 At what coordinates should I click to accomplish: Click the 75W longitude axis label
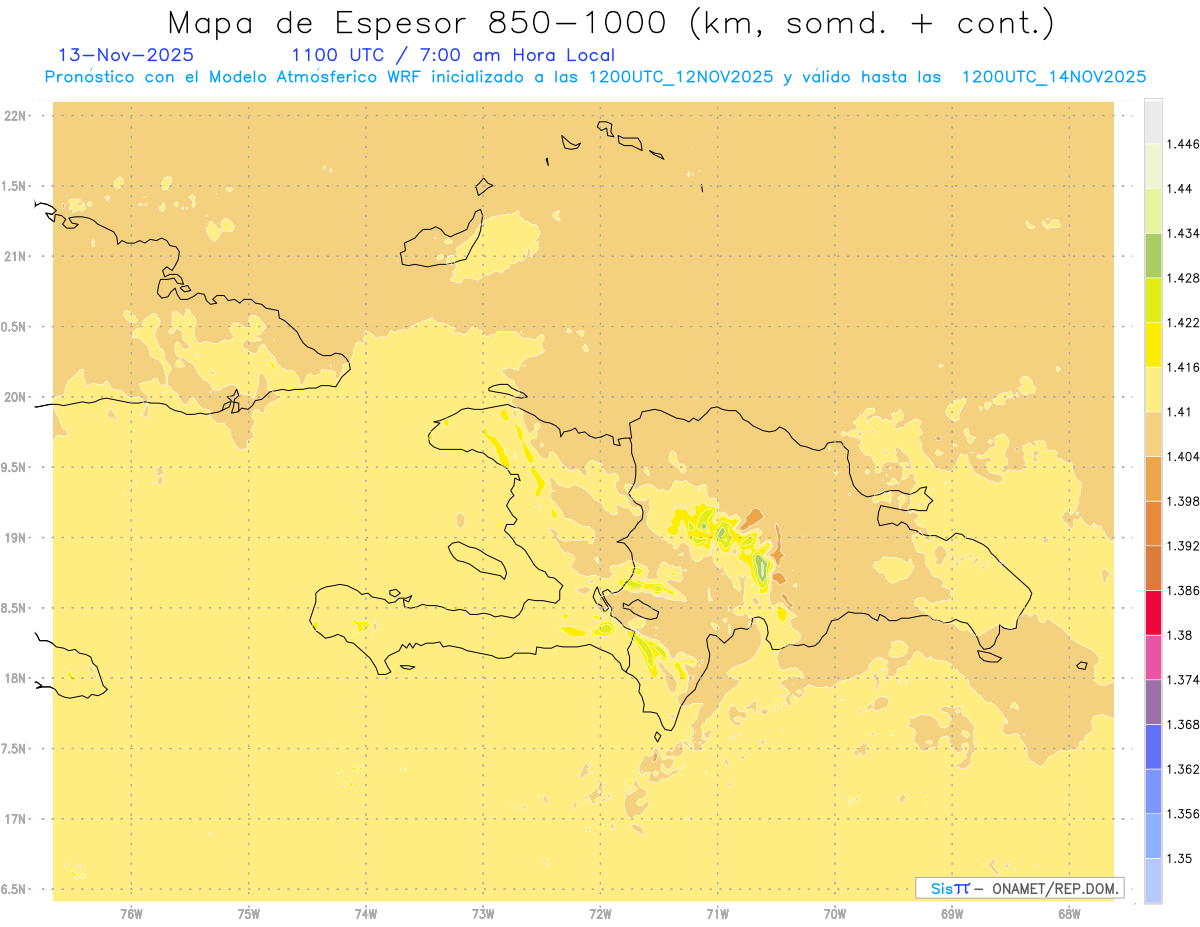249,914
